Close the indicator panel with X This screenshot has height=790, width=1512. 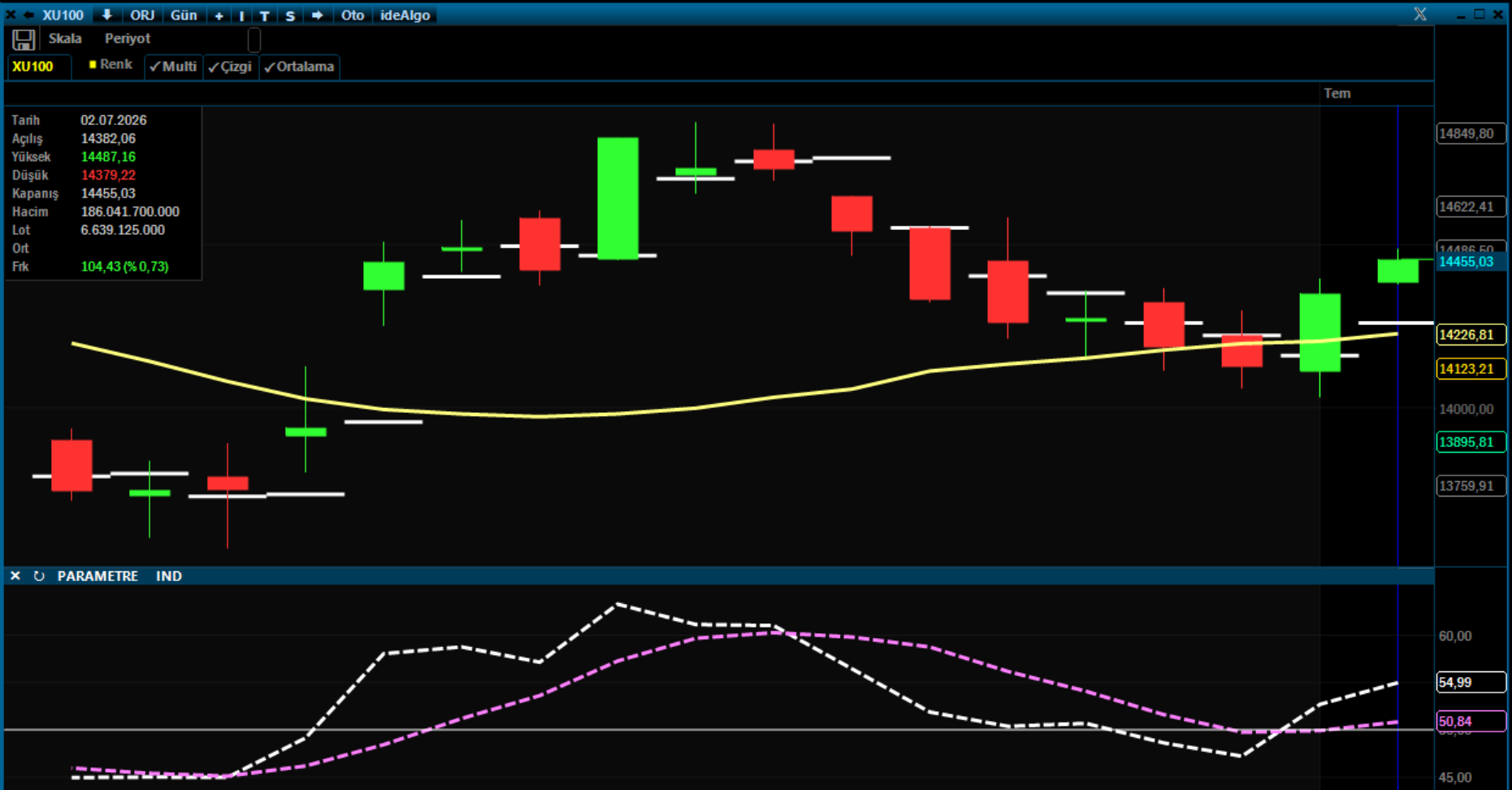click(15, 575)
